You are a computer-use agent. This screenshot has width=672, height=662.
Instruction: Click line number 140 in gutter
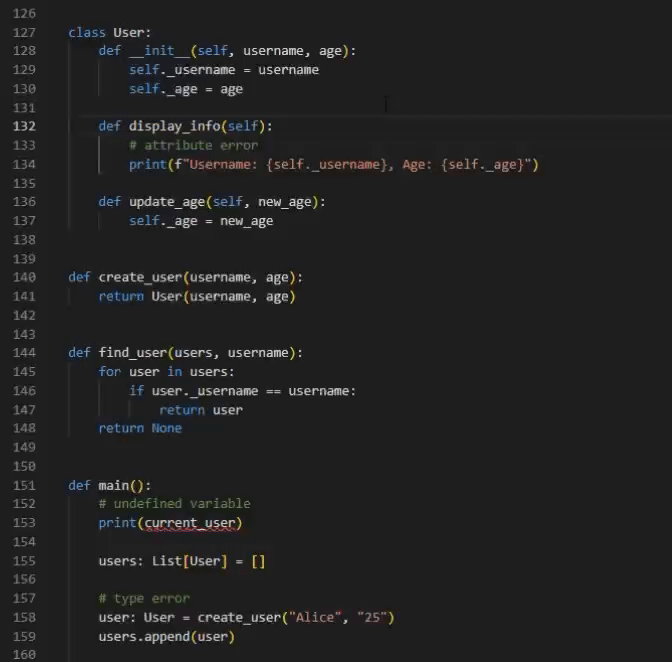coord(24,277)
